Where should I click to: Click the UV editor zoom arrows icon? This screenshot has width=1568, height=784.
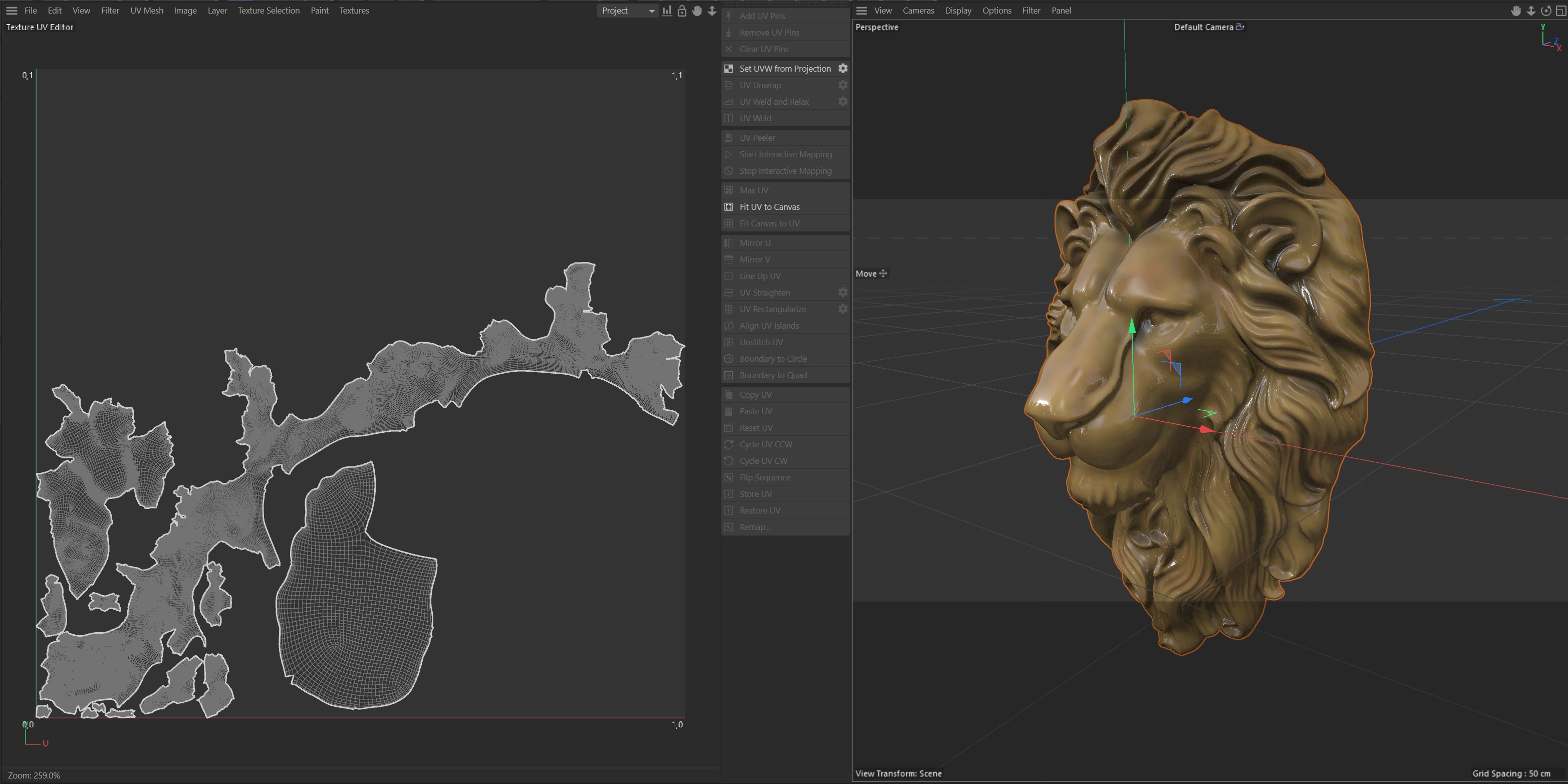click(x=711, y=11)
